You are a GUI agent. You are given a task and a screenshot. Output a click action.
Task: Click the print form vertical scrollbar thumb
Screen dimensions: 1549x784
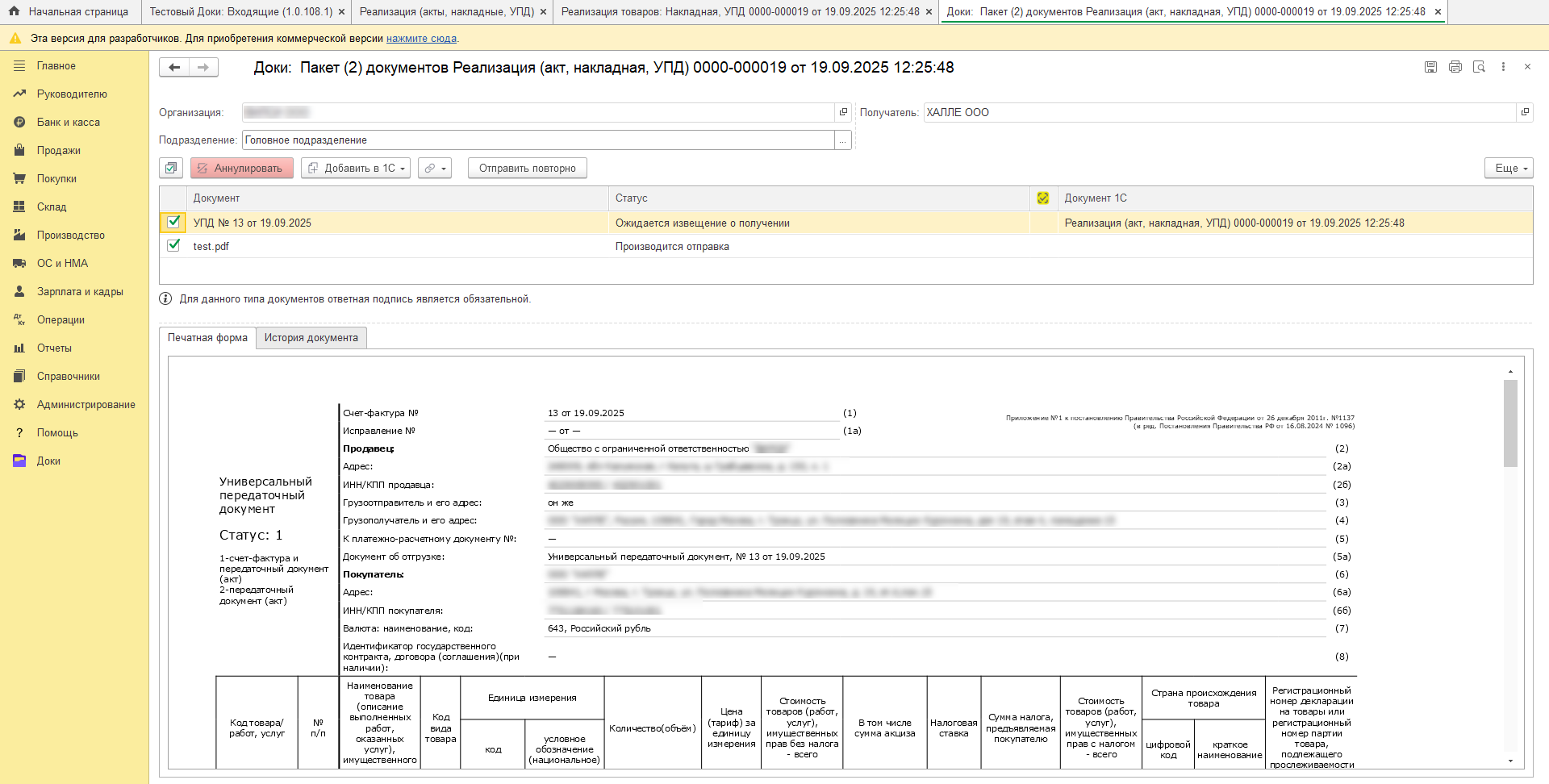[1510, 423]
